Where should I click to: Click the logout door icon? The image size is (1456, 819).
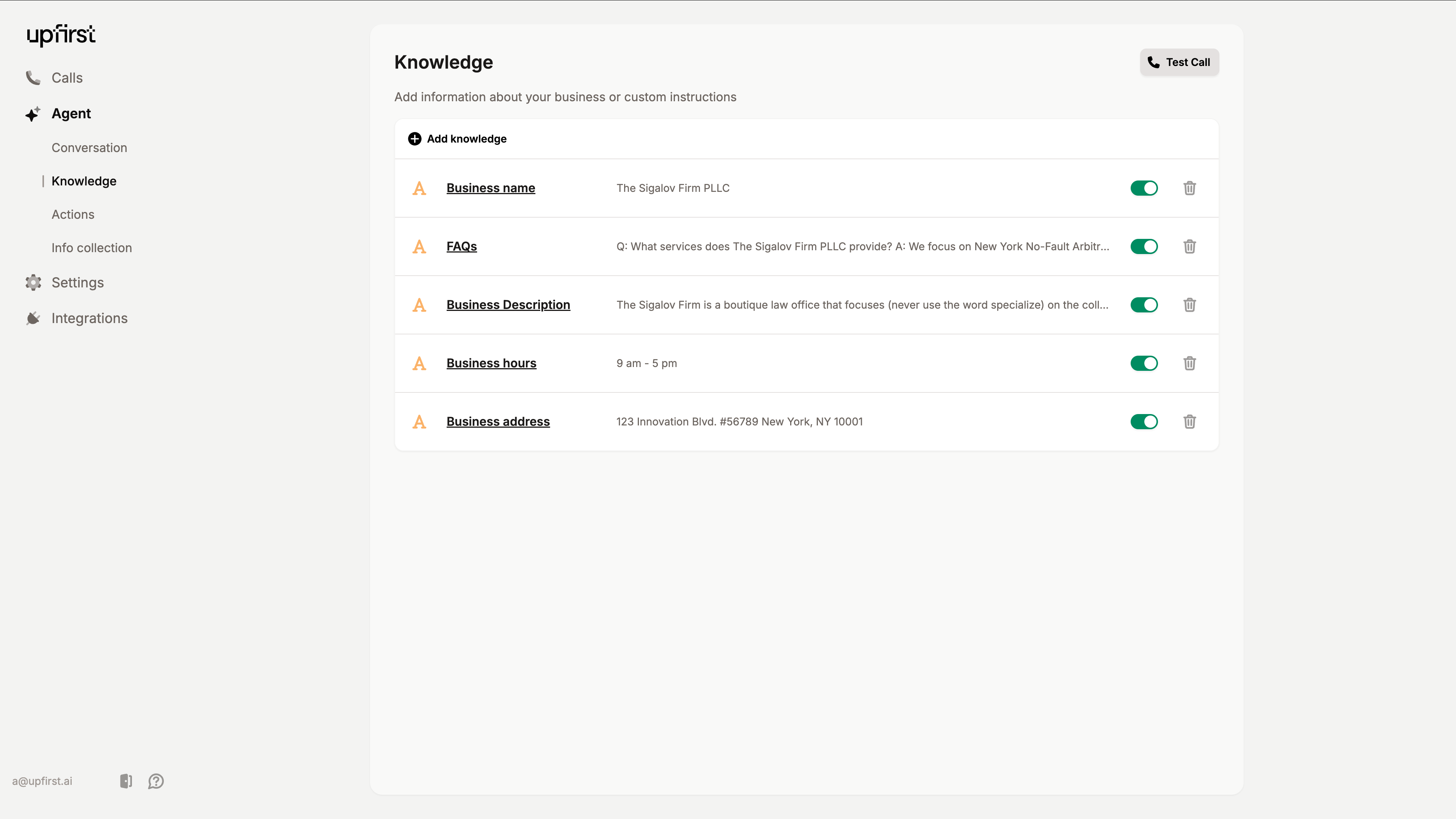(x=126, y=781)
